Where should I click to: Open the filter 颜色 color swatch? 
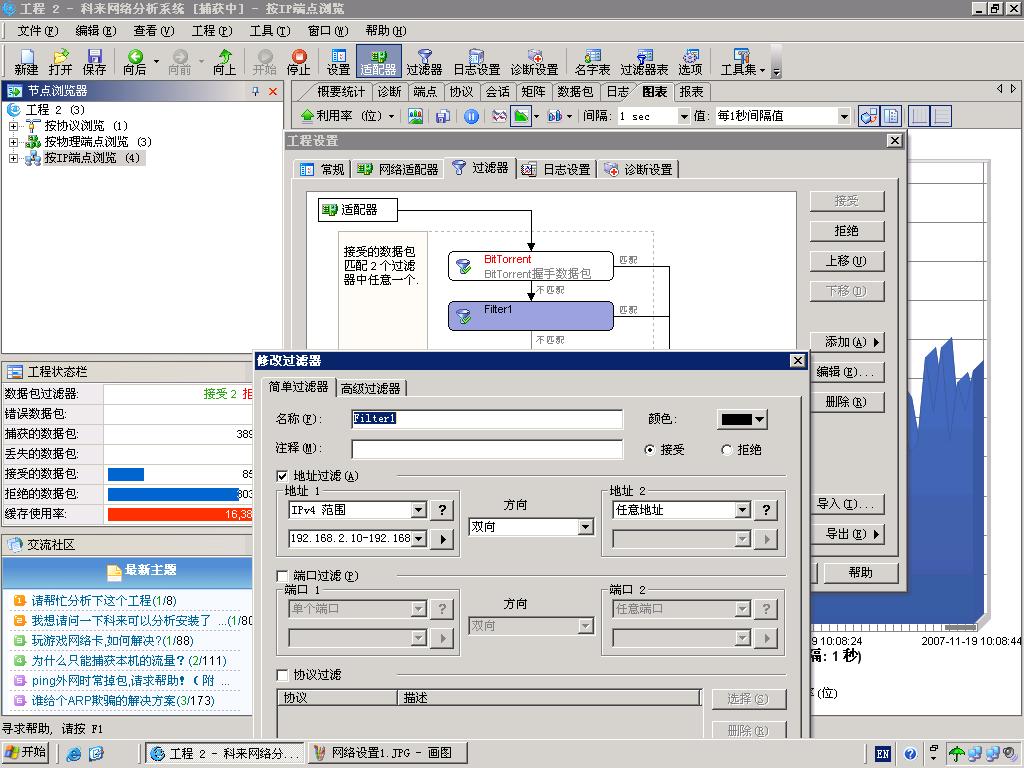741,419
